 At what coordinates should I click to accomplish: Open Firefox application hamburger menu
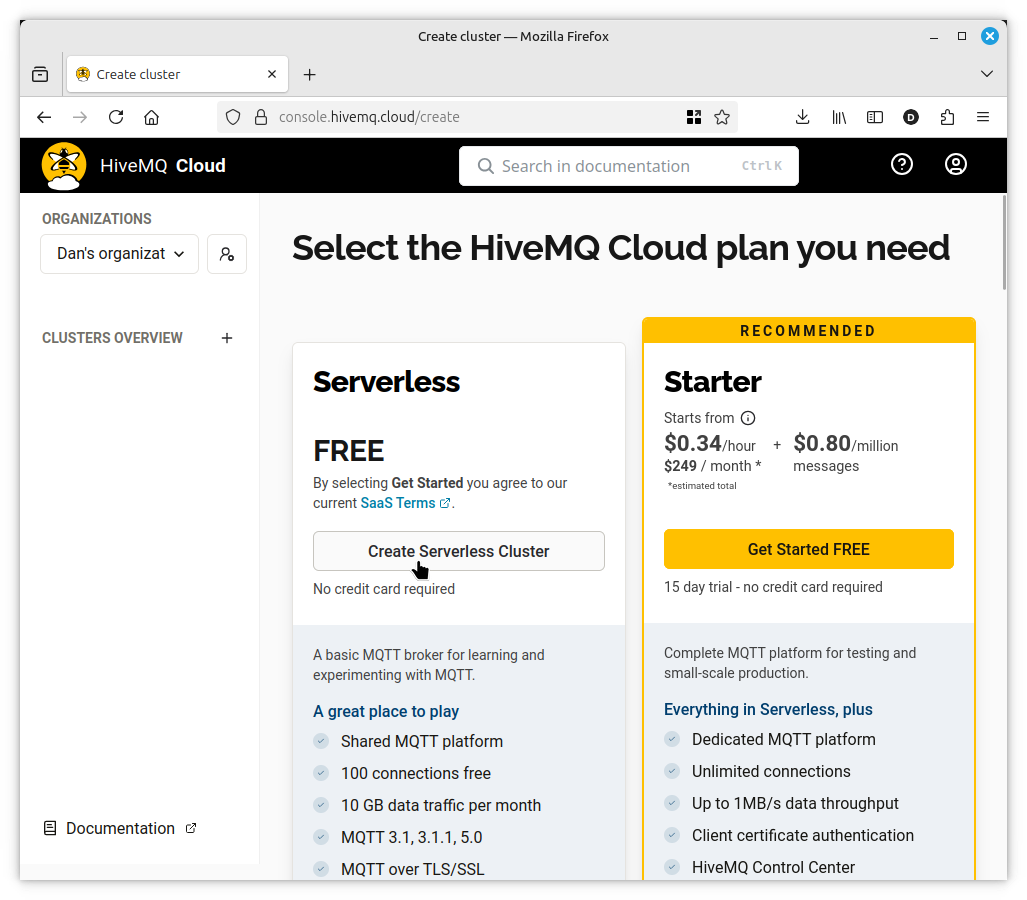coord(983,117)
